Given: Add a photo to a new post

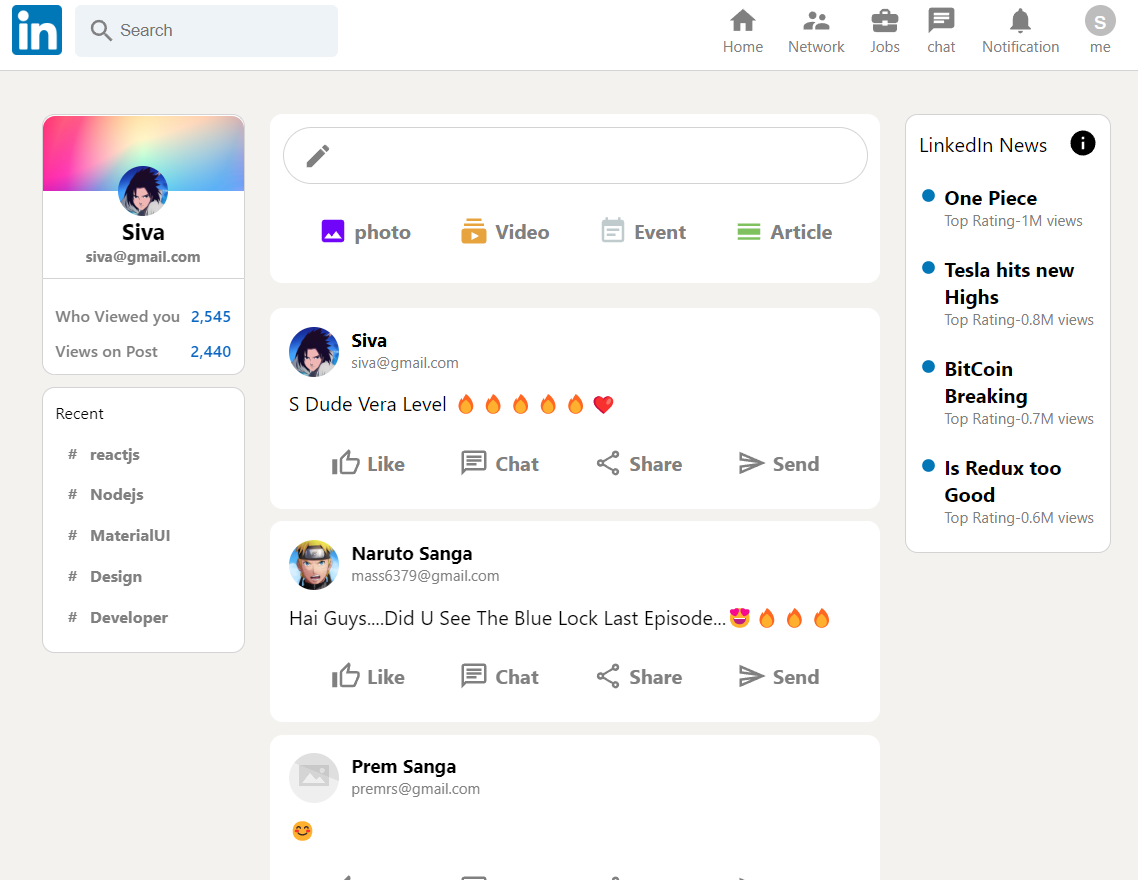Looking at the screenshot, I should click(x=366, y=232).
